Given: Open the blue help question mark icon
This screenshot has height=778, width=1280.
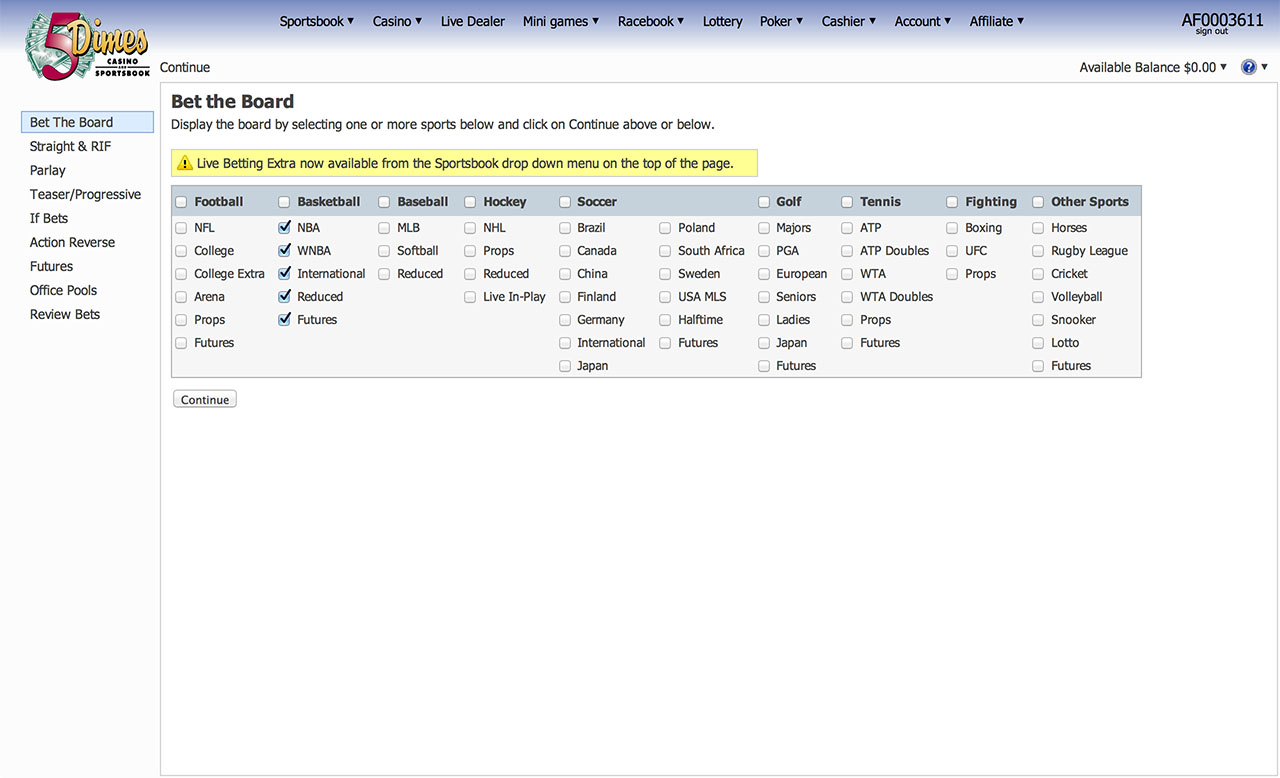Looking at the screenshot, I should tap(1248, 67).
